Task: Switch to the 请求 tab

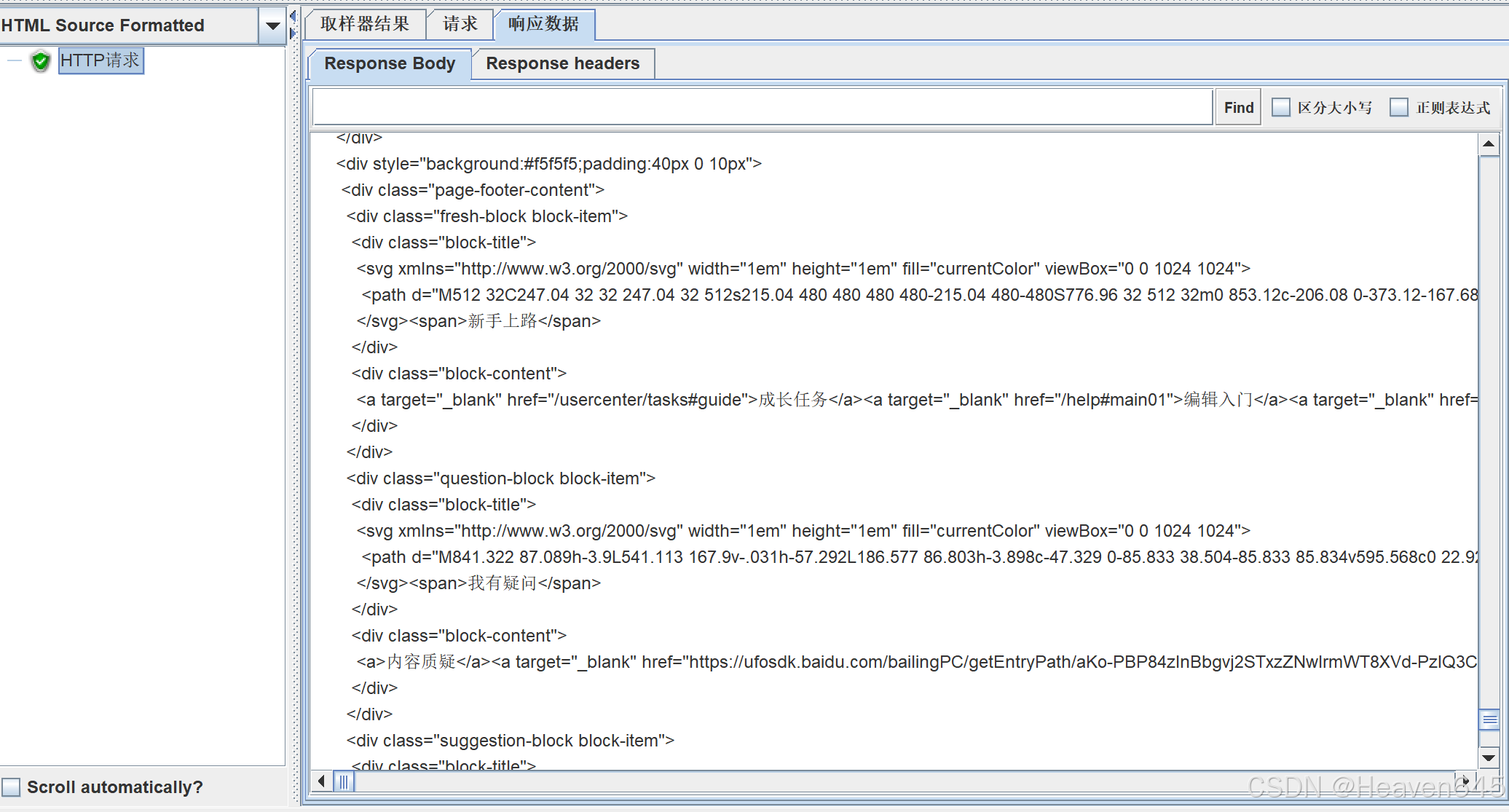Action: 459,24
